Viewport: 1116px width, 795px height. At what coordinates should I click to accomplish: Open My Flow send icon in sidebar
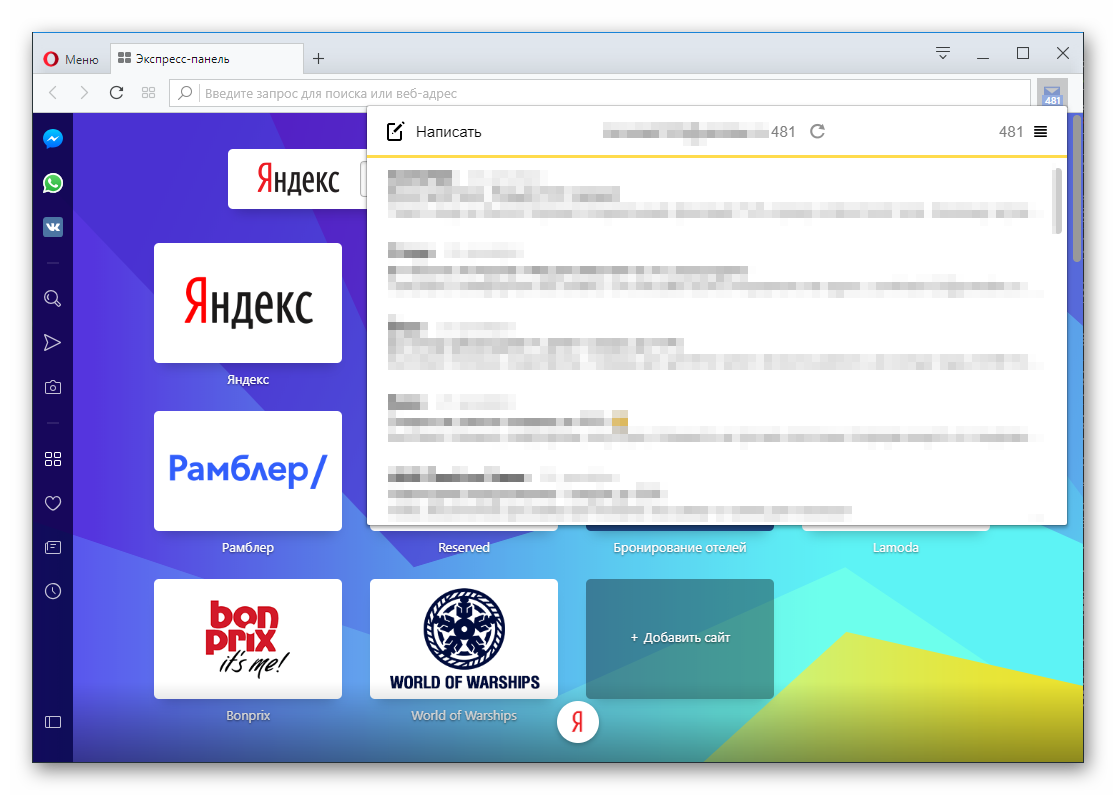pyautogui.click(x=53, y=342)
